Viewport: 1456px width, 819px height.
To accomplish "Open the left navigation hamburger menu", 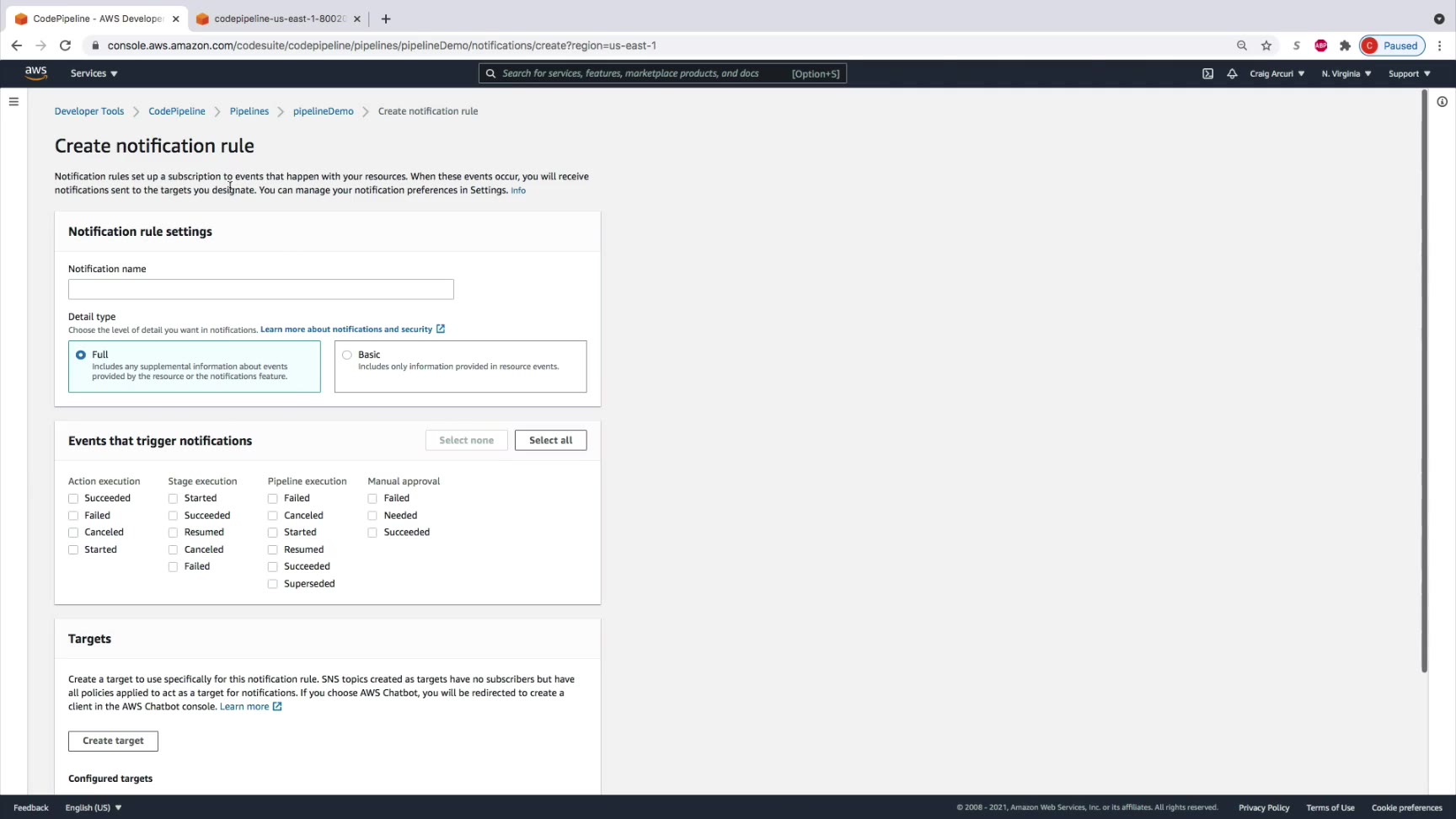I will (13, 102).
